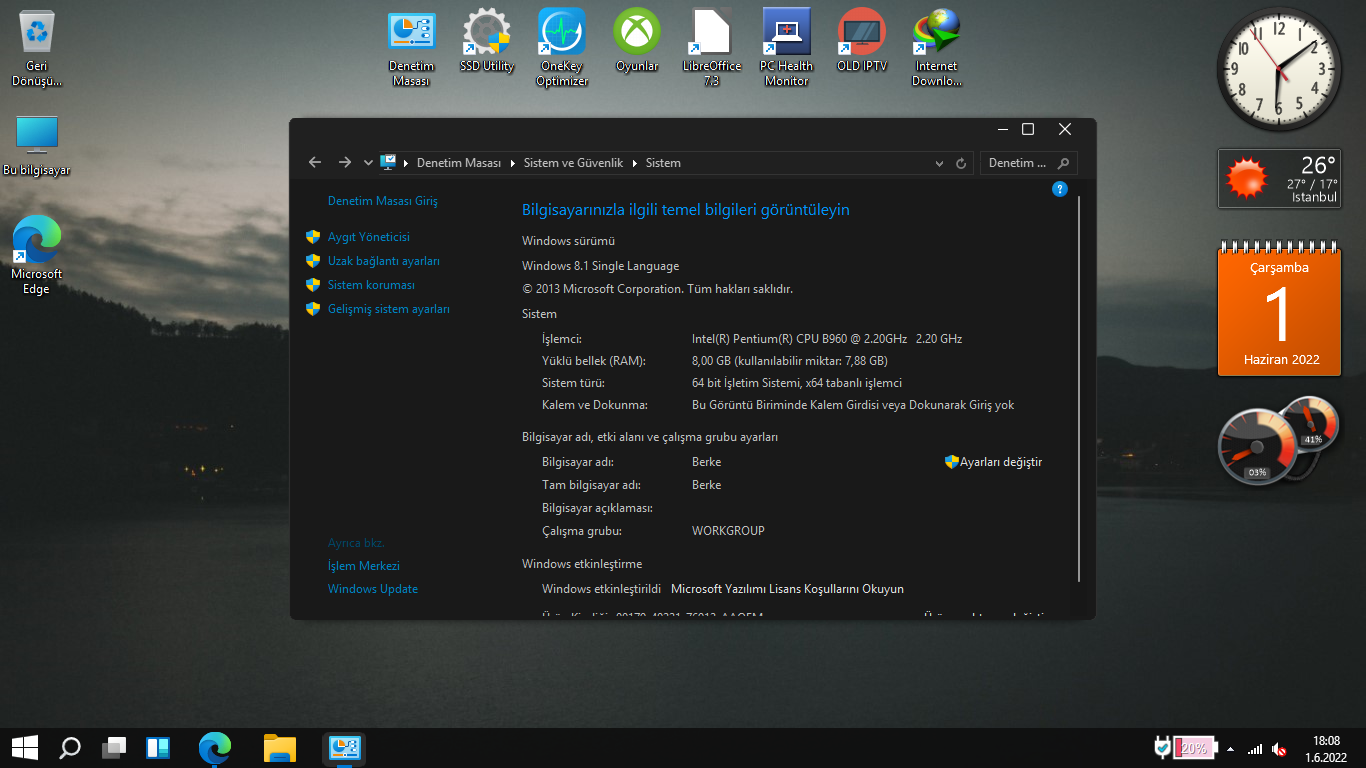Viewport: 1366px width, 768px height.
Task: Select the SSD Utility desktop shortcut
Action: (487, 41)
